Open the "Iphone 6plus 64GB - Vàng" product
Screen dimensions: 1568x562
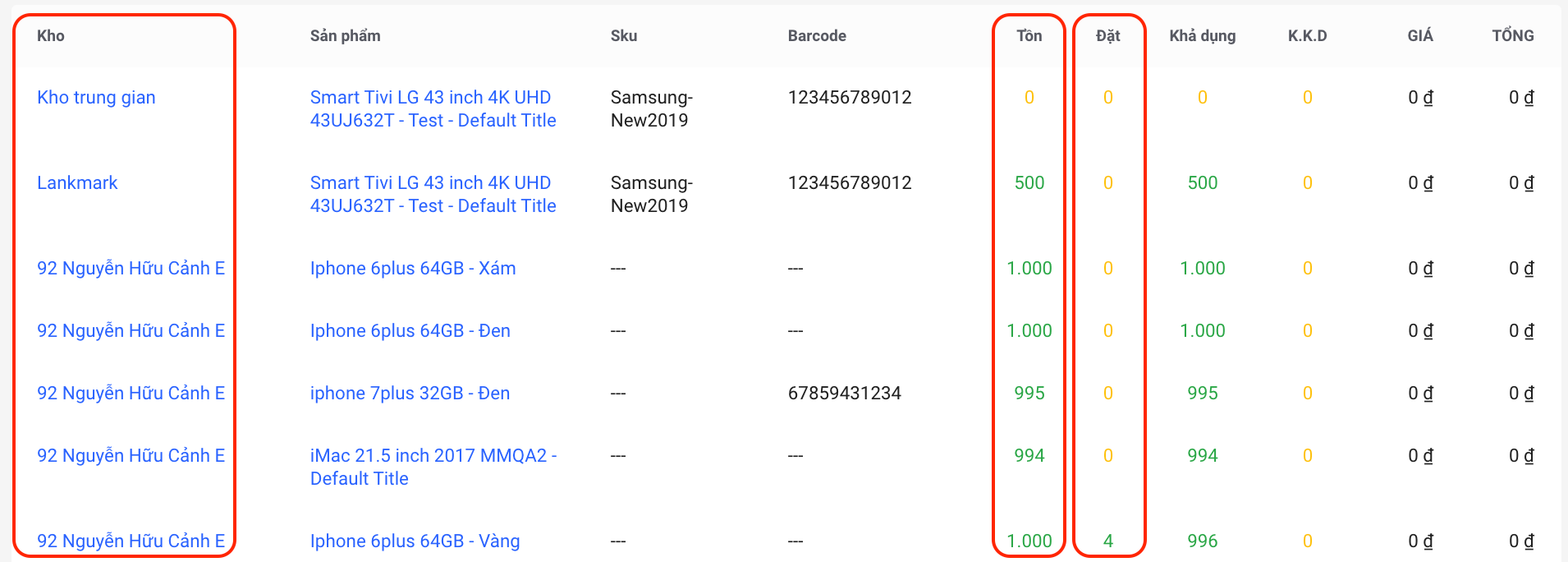[x=415, y=541]
